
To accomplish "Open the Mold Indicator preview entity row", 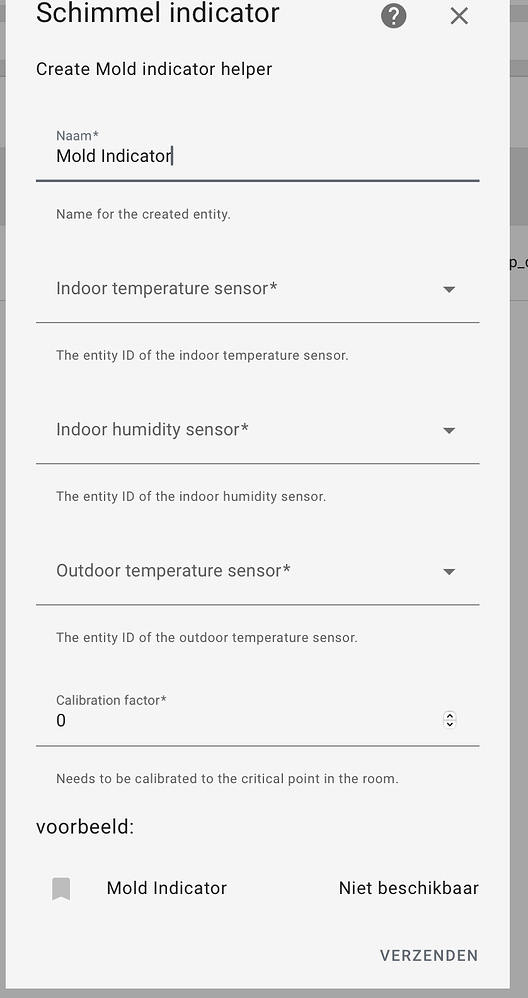I will (258, 888).
